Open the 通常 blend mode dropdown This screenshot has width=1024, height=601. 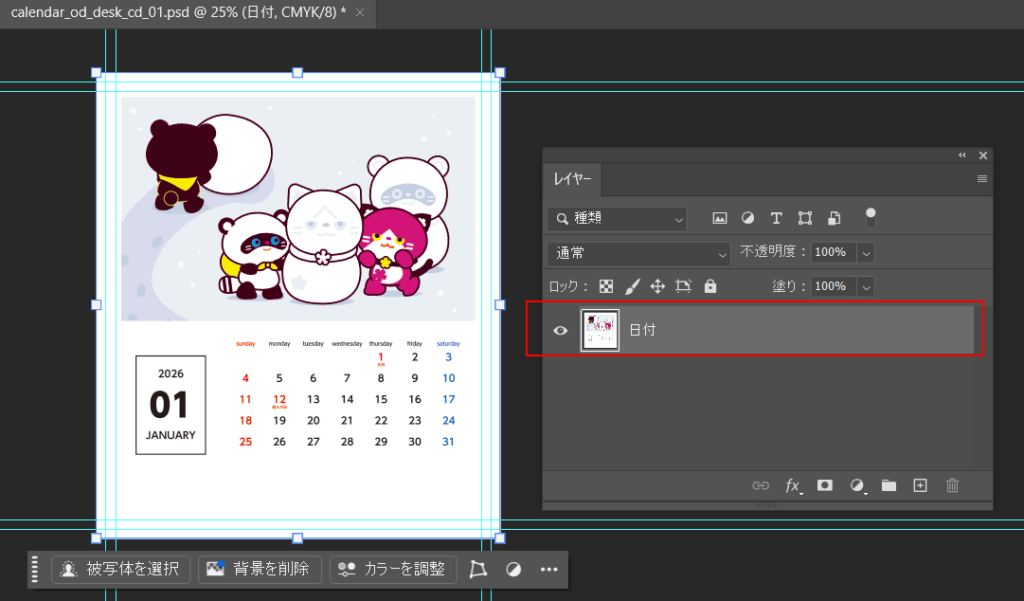tap(640, 253)
